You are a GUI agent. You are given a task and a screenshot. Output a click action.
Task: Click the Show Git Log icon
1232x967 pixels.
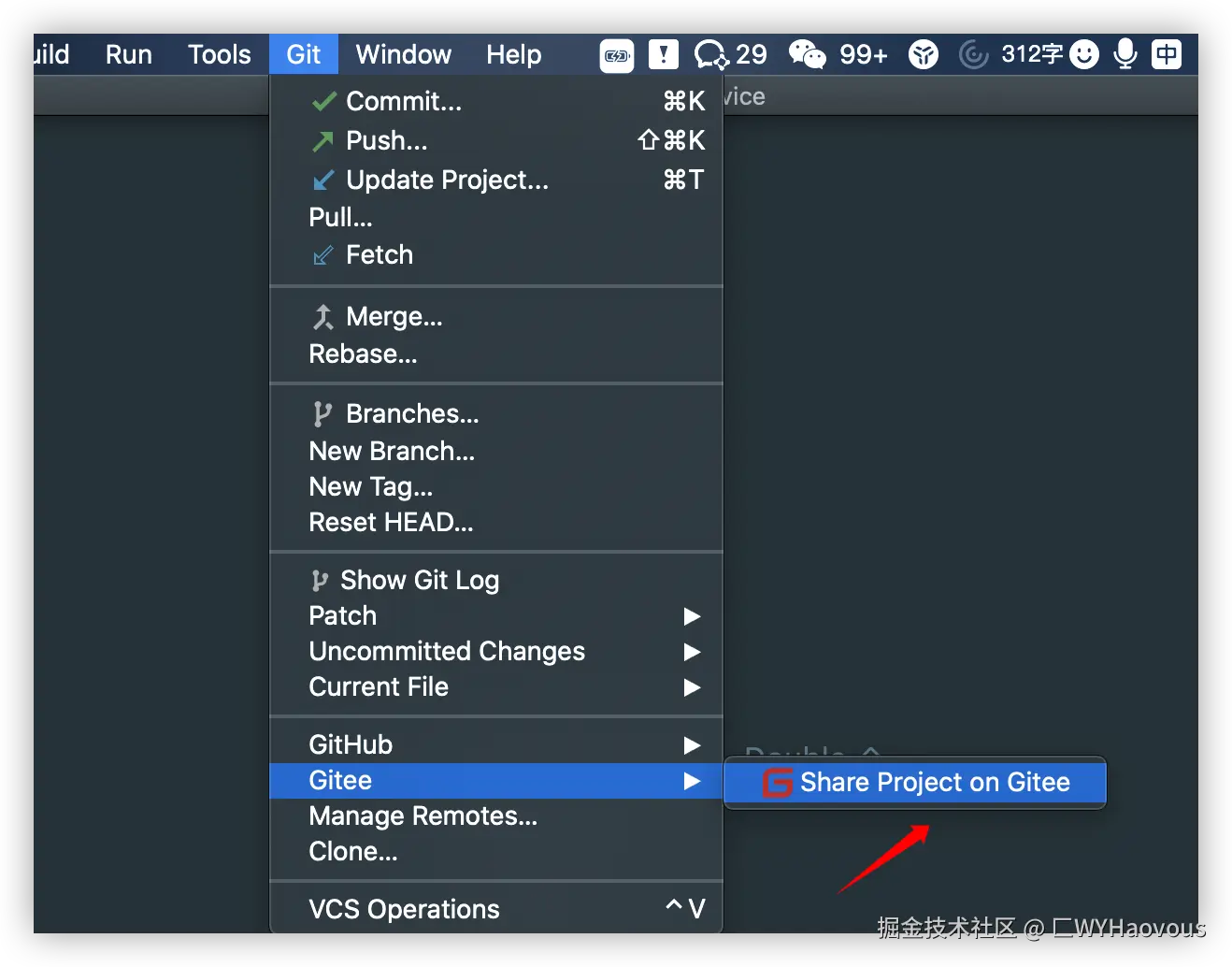click(x=320, y=581)
